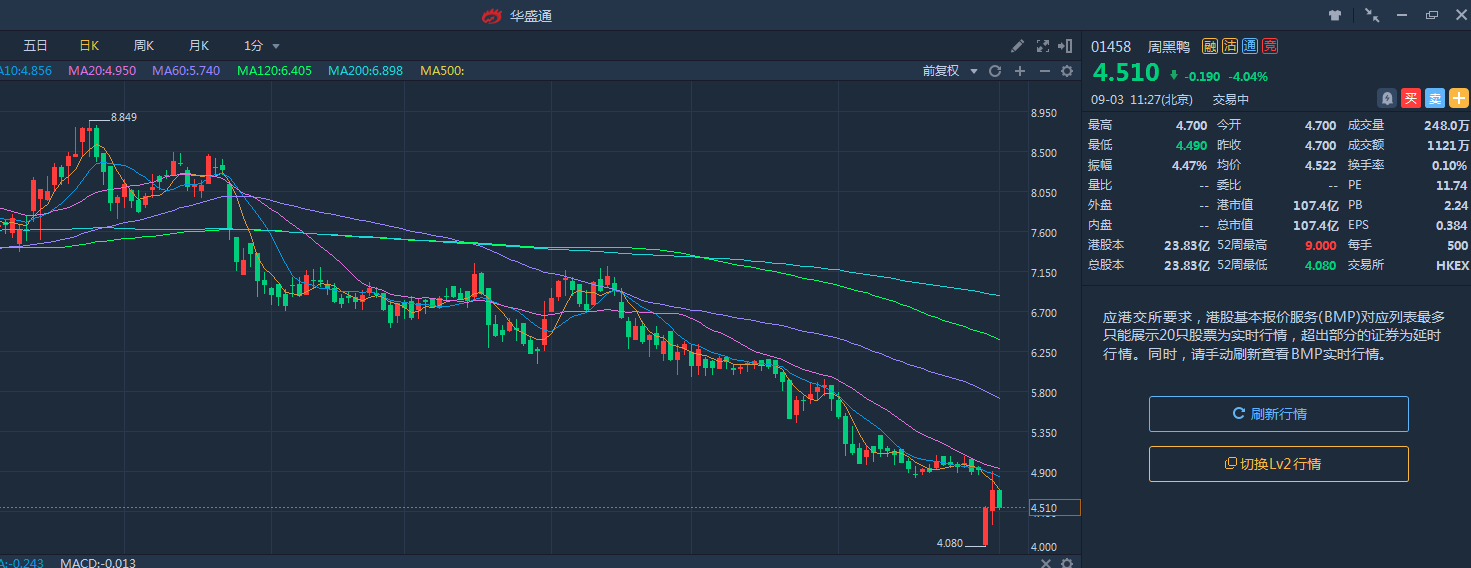Close the MACD indicator panel

pos(1046,563)
